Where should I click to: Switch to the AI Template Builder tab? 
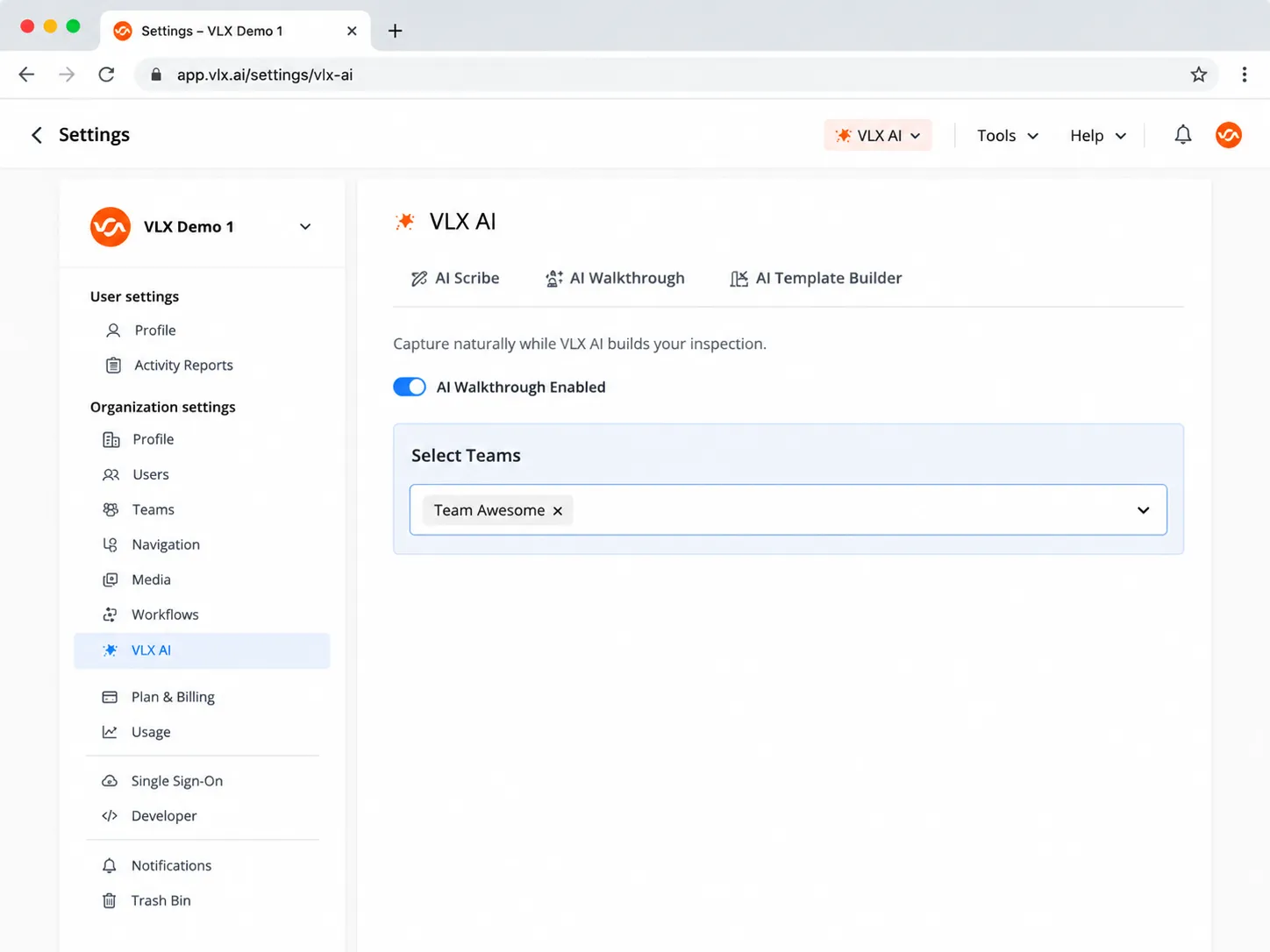(816, 278)
